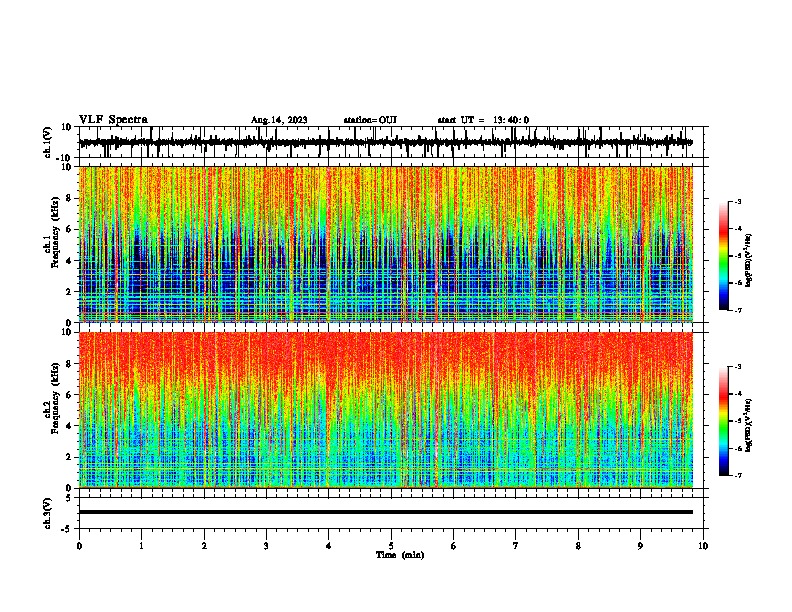Image resolution: width=792 pixels, height=612 pixels.
Task: Click time axis tick label 10
Action: tap(703, 546)
